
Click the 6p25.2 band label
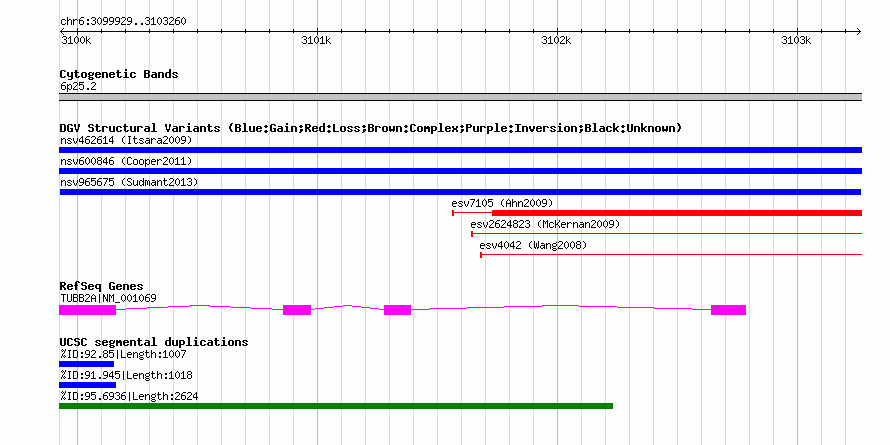[x=78, y=86]
